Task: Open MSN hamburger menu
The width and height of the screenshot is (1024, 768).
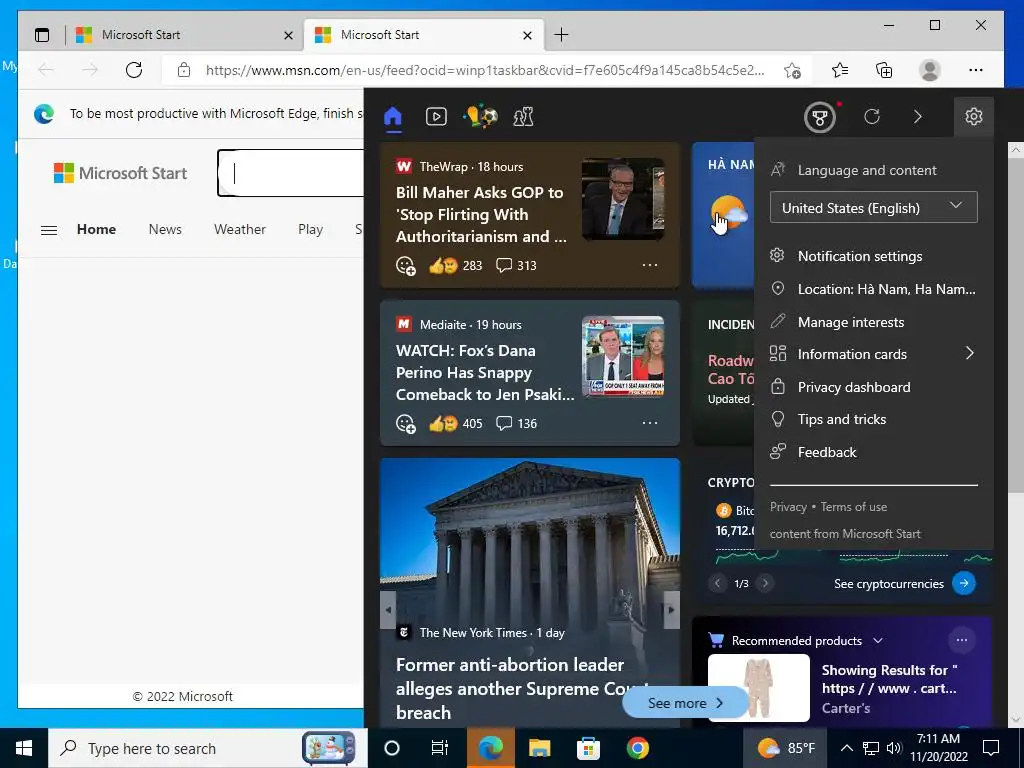Action: pyautogui.click(x=49, y=230)
